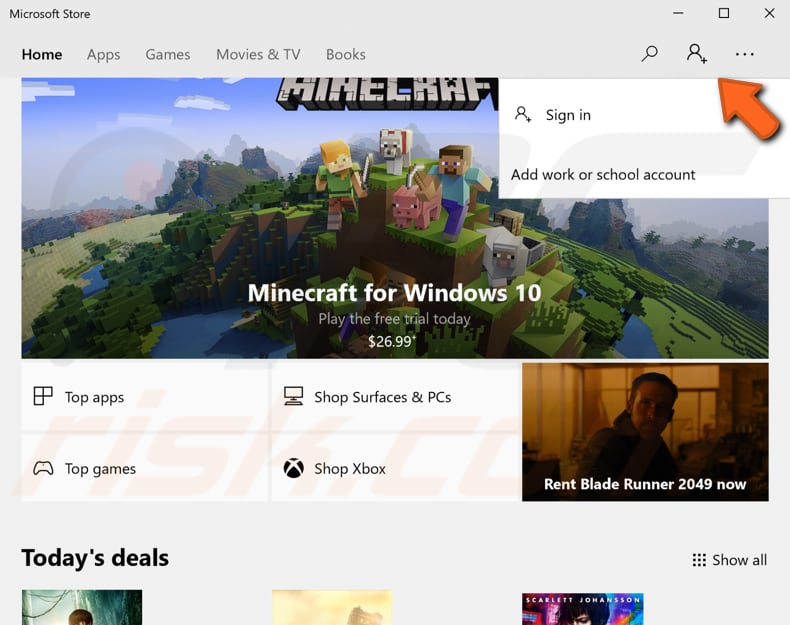Minimize the Microsoft Store window
The image size is (790, 625).
(x=679, y=13)
